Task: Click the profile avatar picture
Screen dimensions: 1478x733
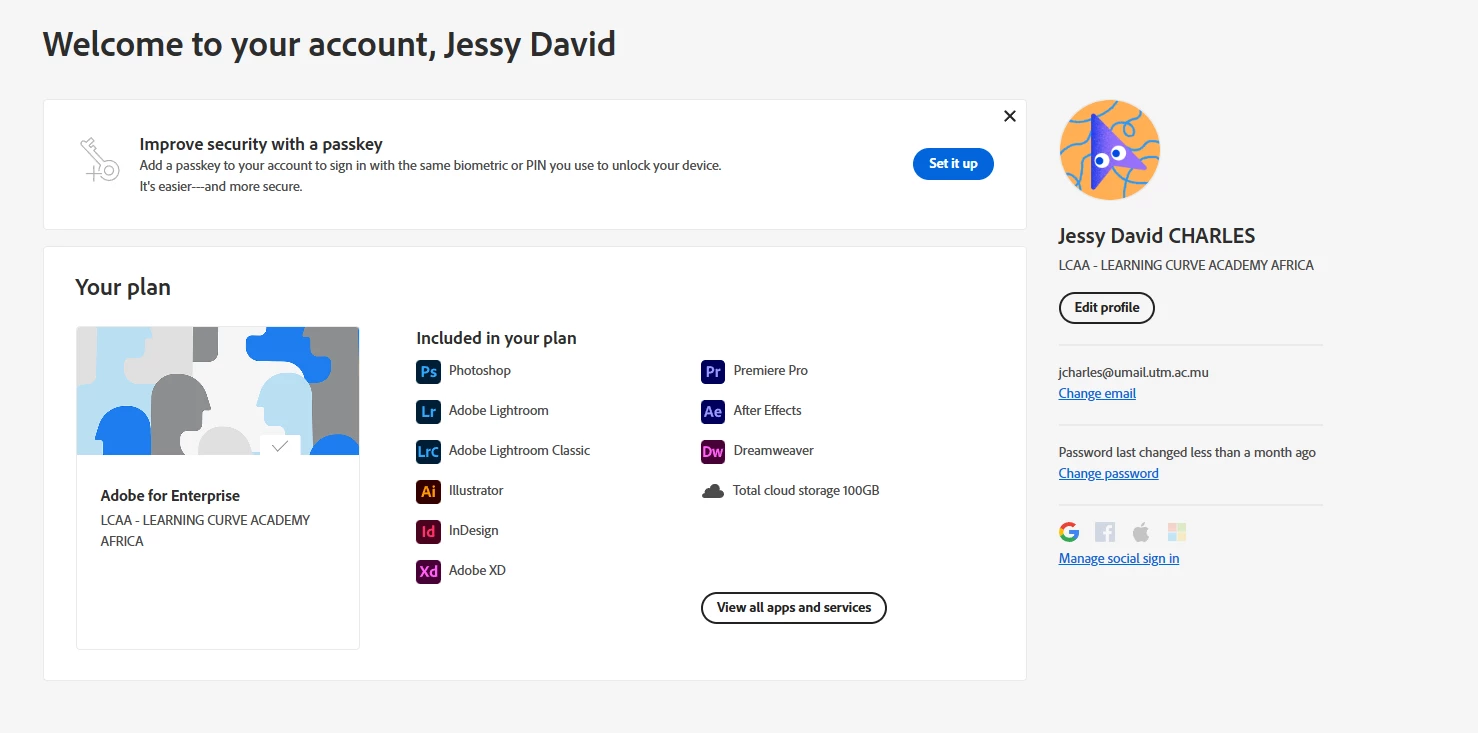Action: coord(1109,150)
